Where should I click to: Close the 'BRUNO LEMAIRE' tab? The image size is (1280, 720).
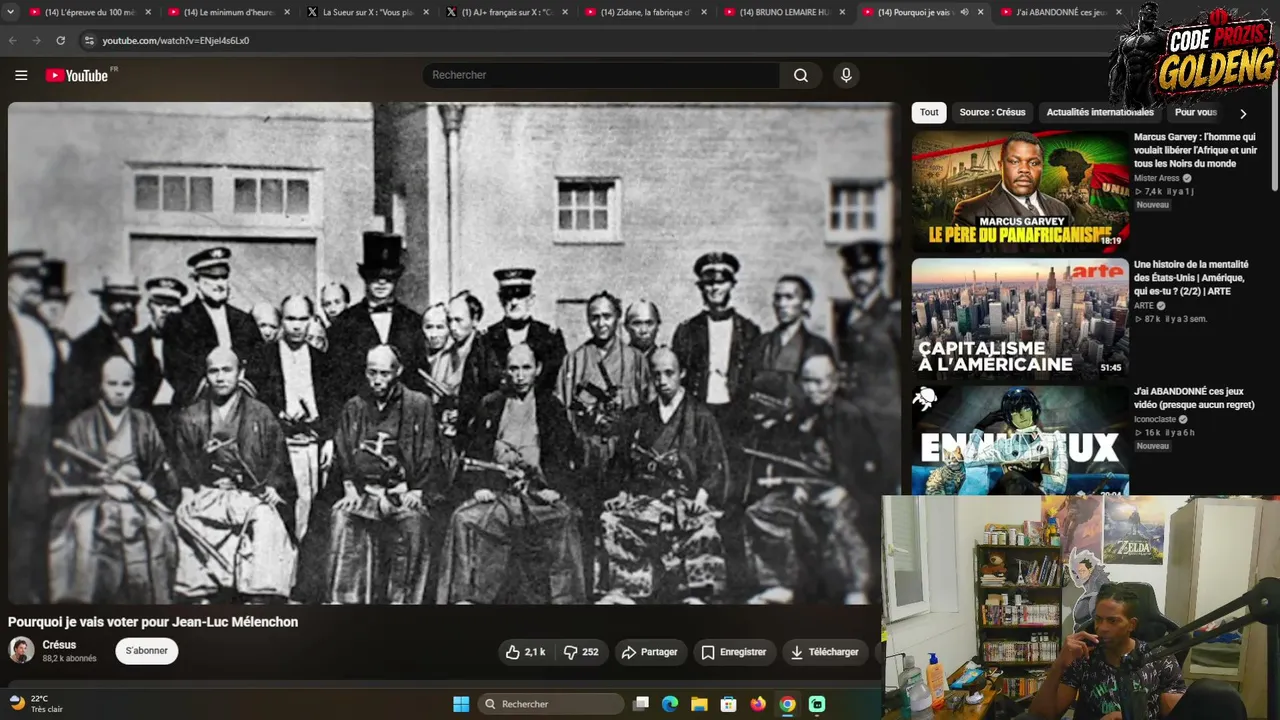point(842,12)
